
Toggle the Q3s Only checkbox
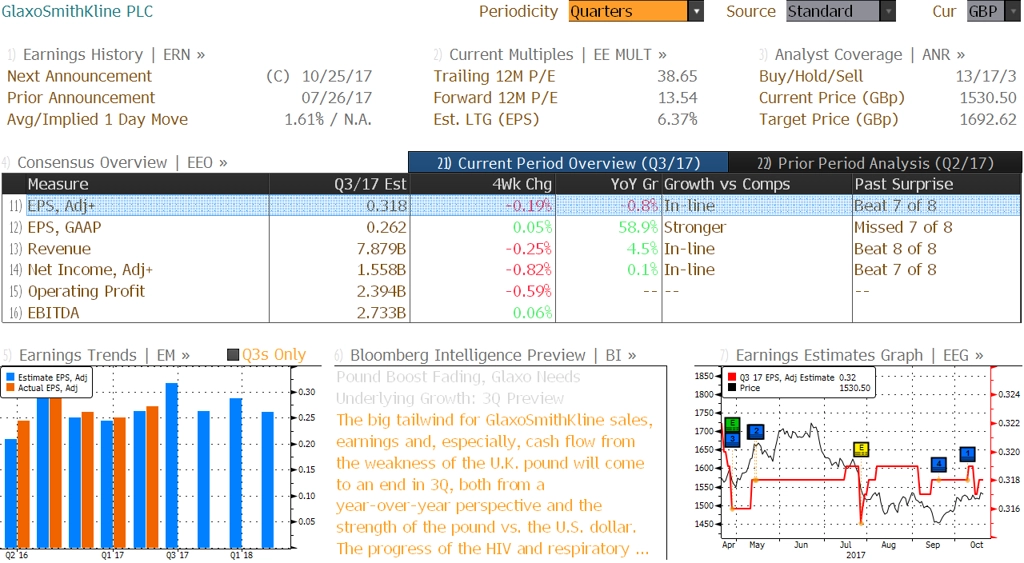click(x=233, y=355)
